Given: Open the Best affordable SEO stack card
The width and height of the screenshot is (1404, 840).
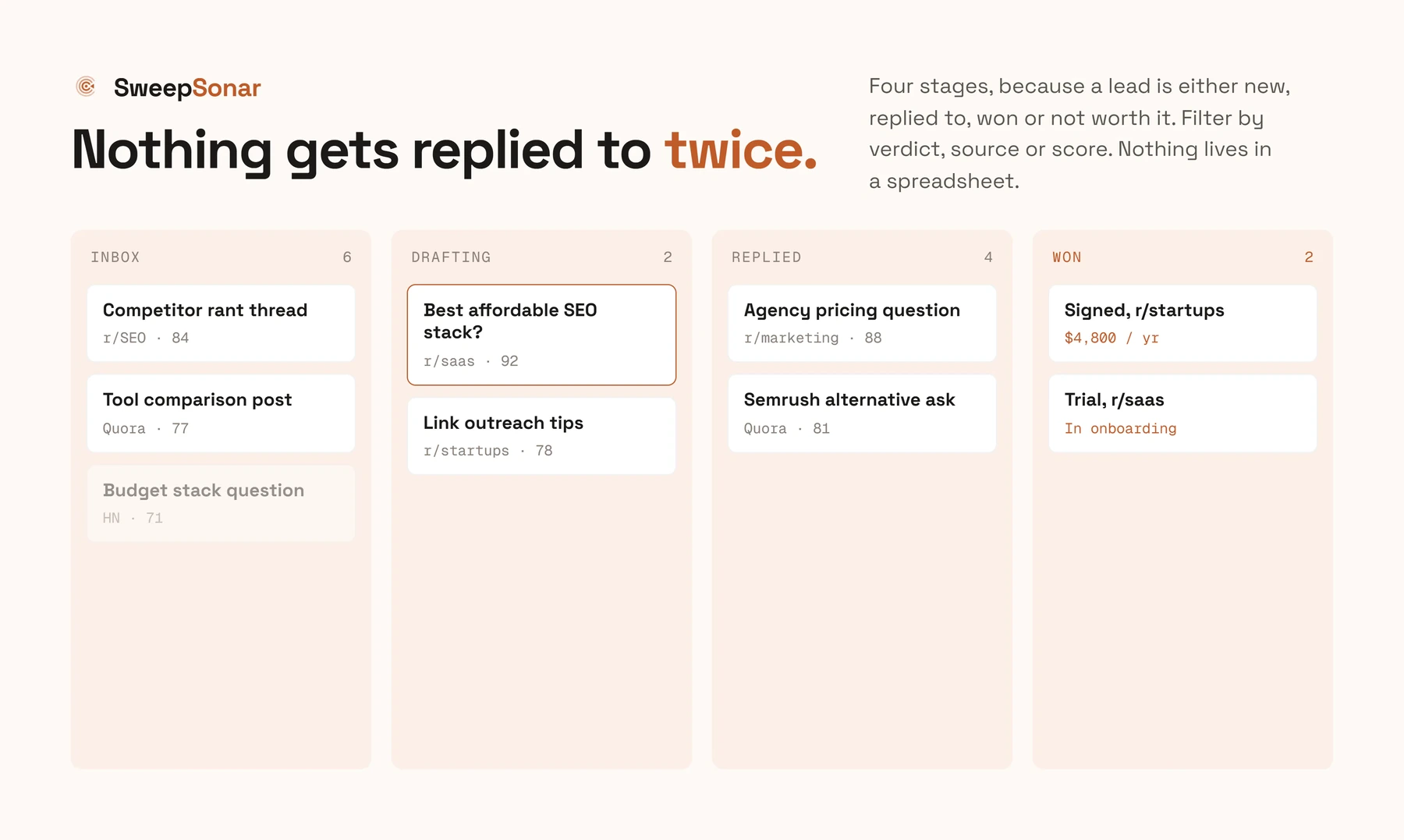Looking at the screenshot, I should point(541,335).
